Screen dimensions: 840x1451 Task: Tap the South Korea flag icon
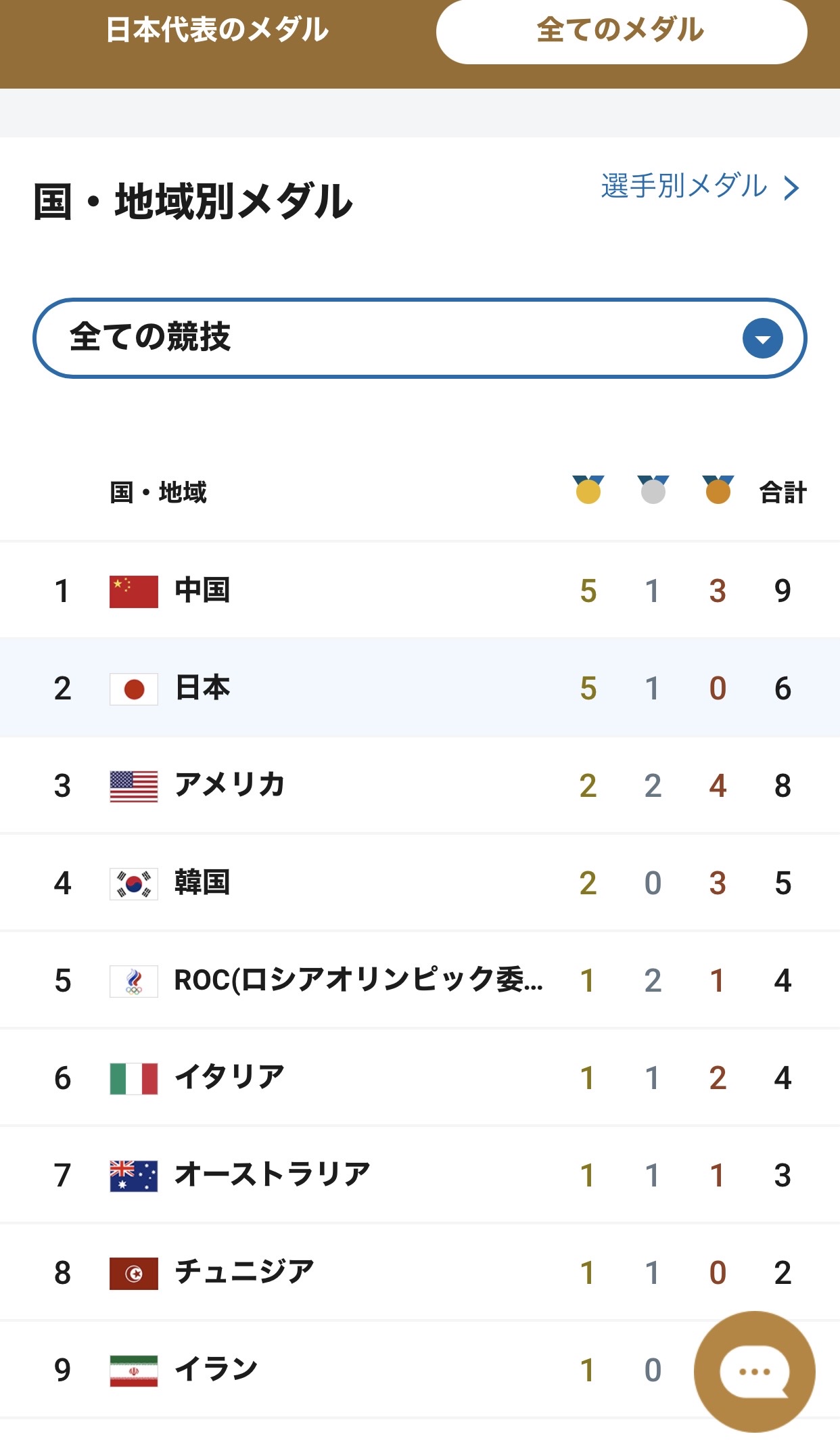134,884
